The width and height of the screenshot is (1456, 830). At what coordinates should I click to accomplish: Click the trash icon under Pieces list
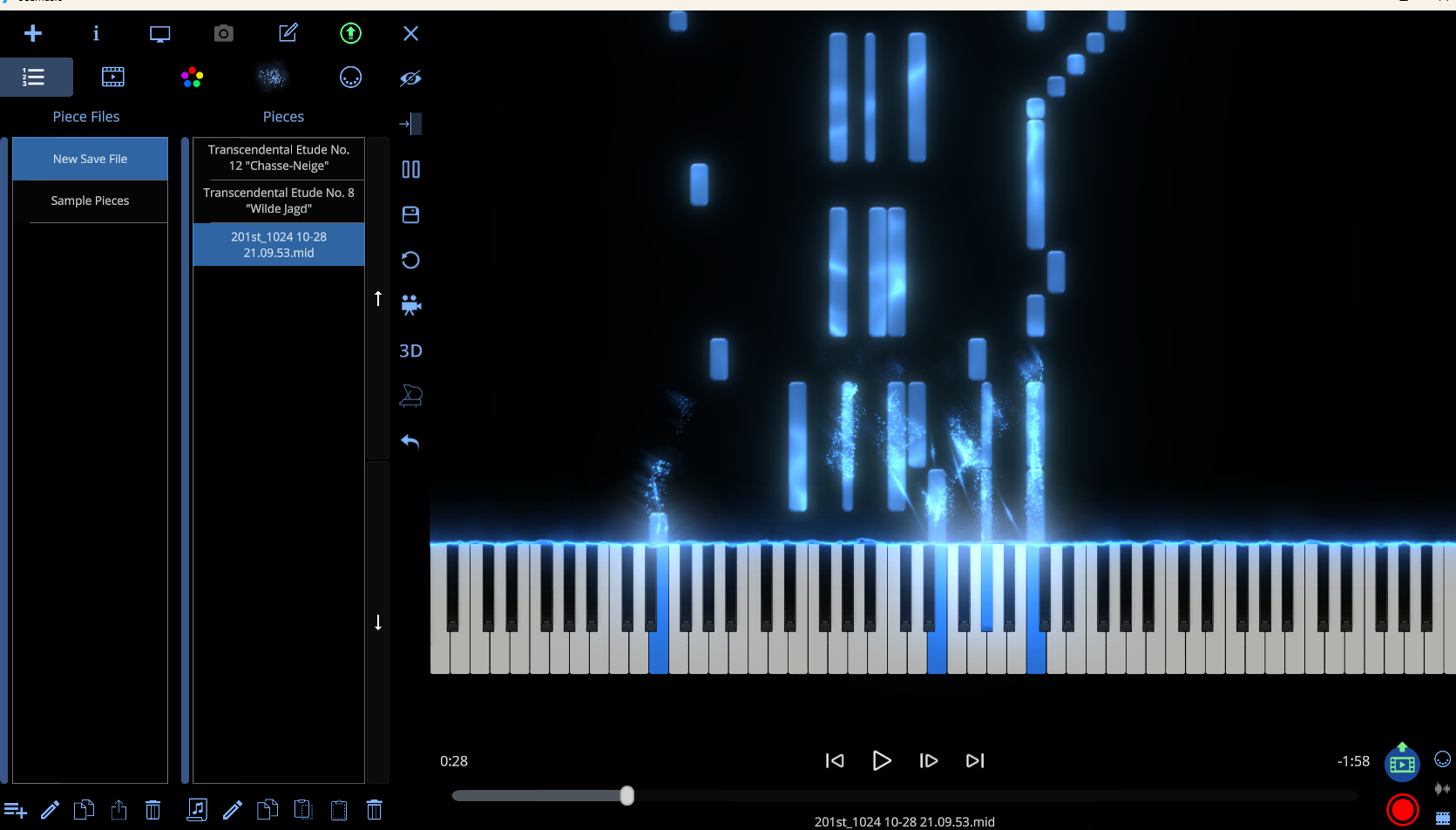[375, 810]
